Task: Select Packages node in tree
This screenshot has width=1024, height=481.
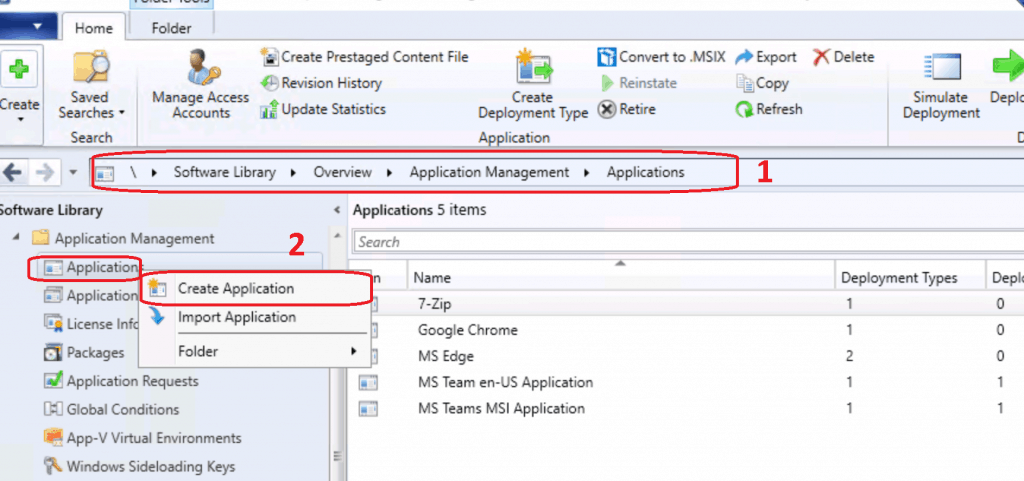Action: click(x=84, y=352)
